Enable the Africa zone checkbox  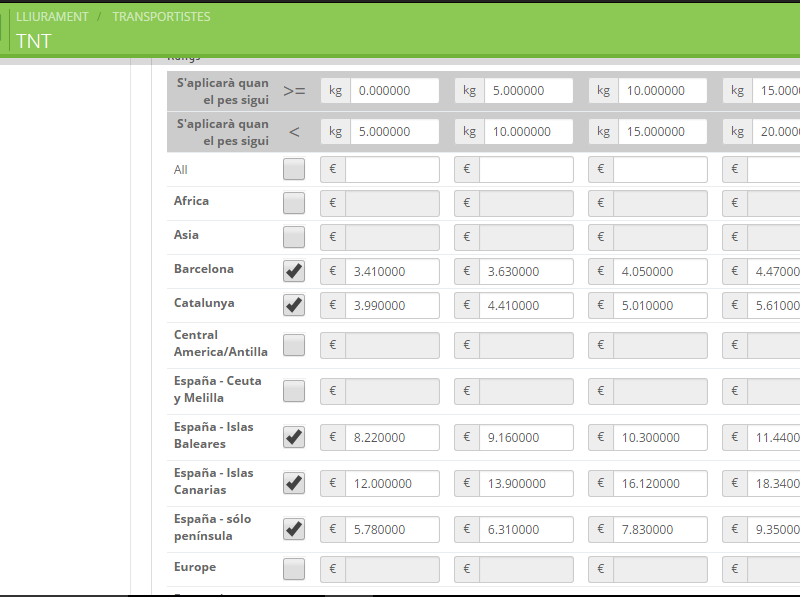(x=294, y=203)
